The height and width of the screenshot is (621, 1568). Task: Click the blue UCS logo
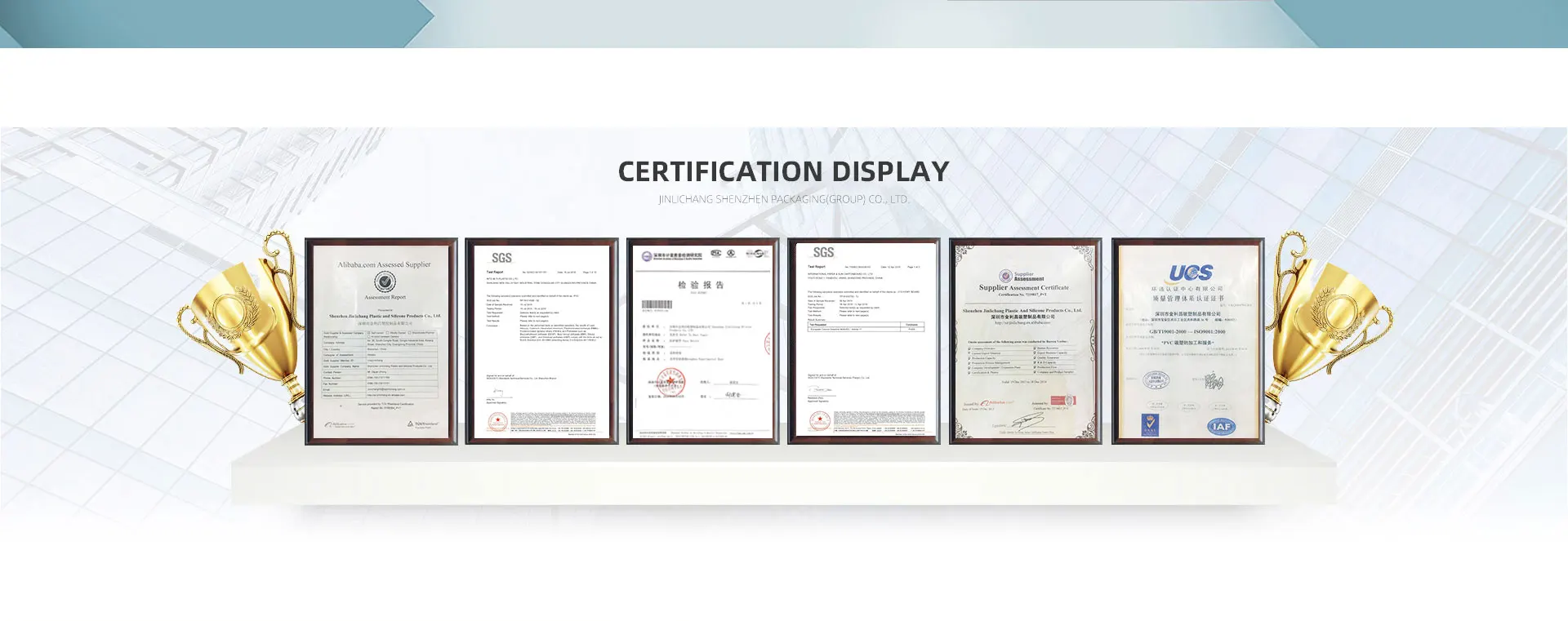(1191, 273)
